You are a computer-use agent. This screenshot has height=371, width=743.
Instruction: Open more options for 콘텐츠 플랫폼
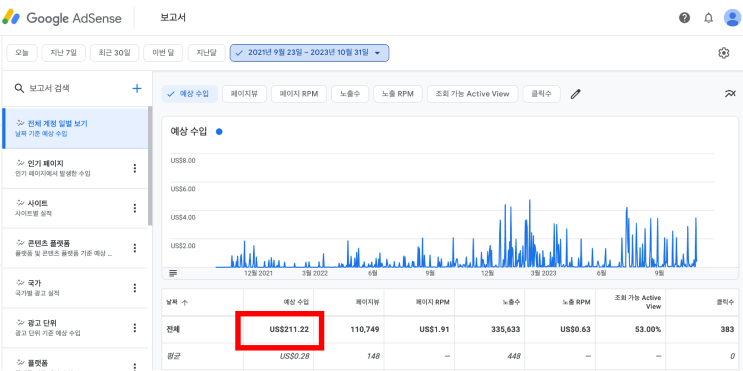click(x=135, y=248)
